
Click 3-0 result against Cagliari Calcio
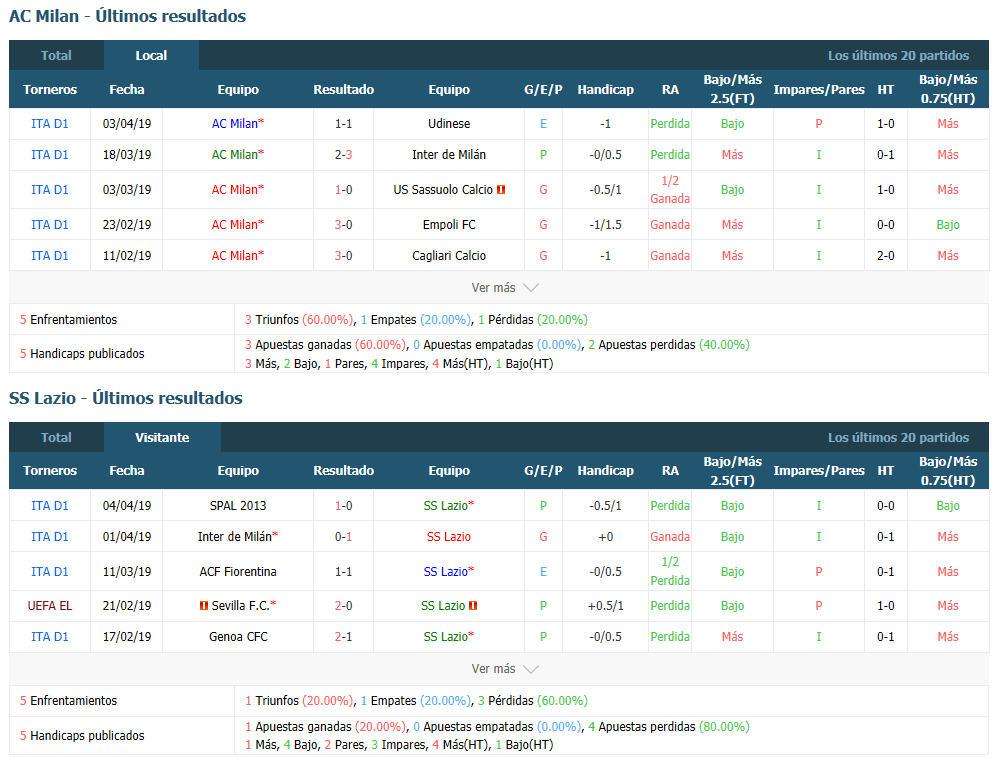tap(344, 255)
